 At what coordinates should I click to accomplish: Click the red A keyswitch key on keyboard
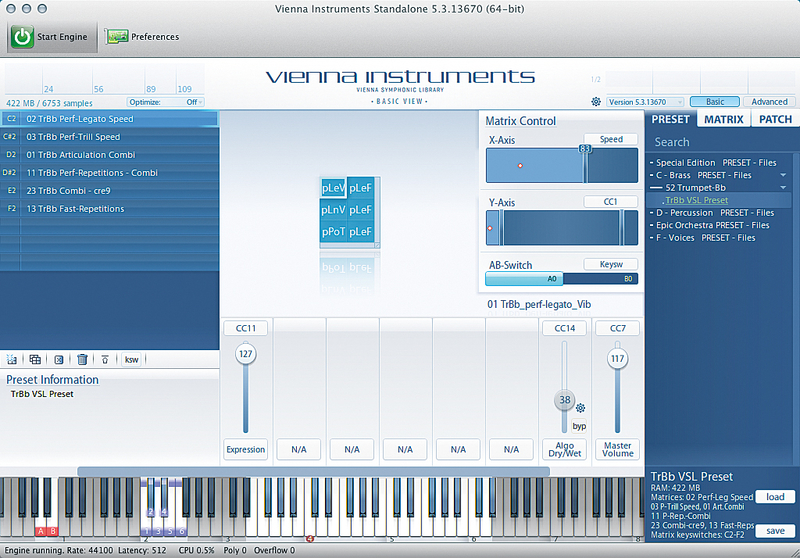[41, 531]
